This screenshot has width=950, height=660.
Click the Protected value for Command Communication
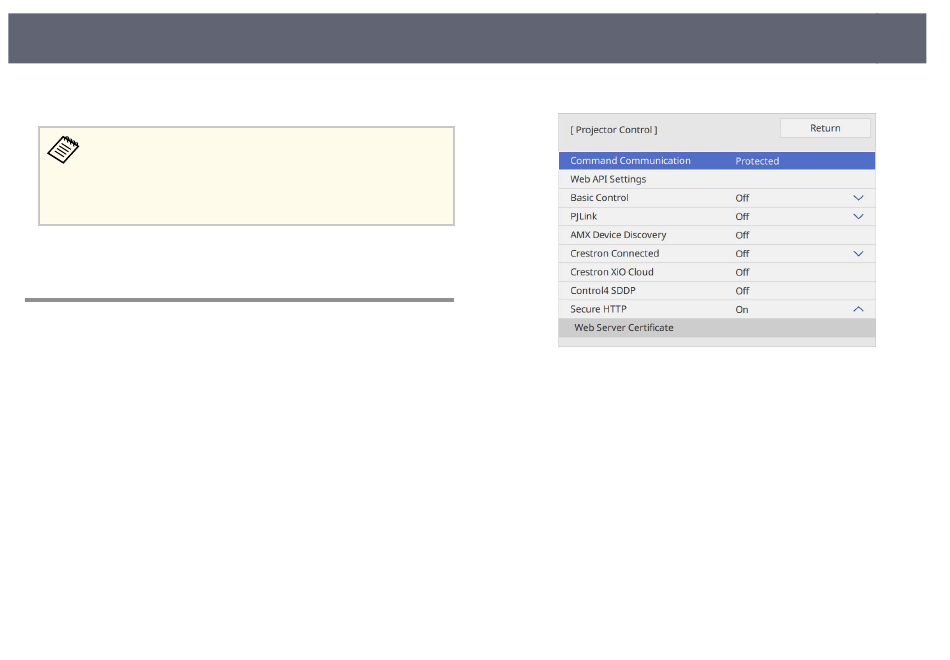point(757,161)
